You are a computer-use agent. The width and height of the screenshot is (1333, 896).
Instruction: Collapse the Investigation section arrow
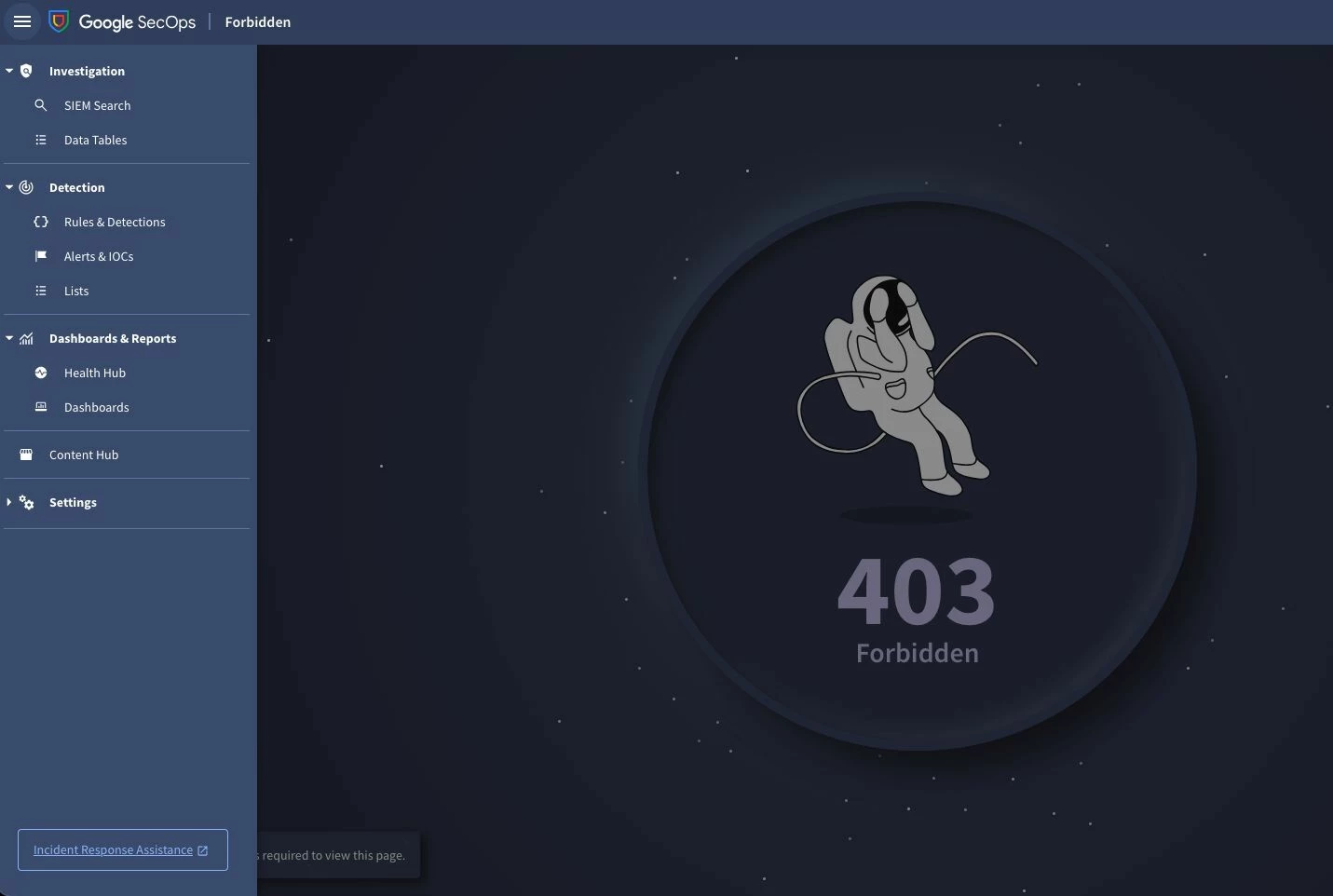(9, 71)
